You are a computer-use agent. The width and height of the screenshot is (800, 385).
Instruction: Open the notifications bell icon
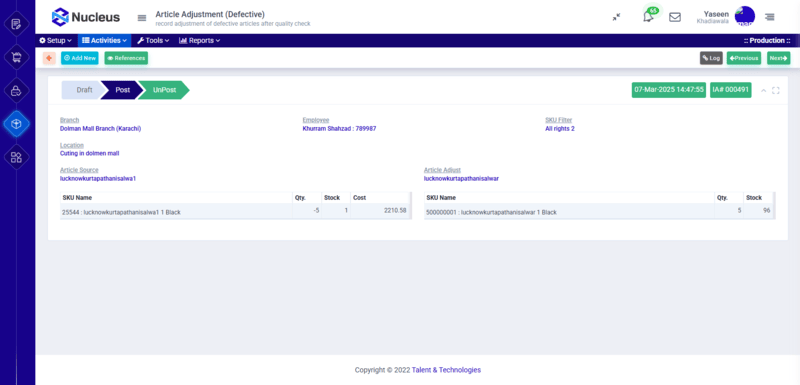point(648,17)
